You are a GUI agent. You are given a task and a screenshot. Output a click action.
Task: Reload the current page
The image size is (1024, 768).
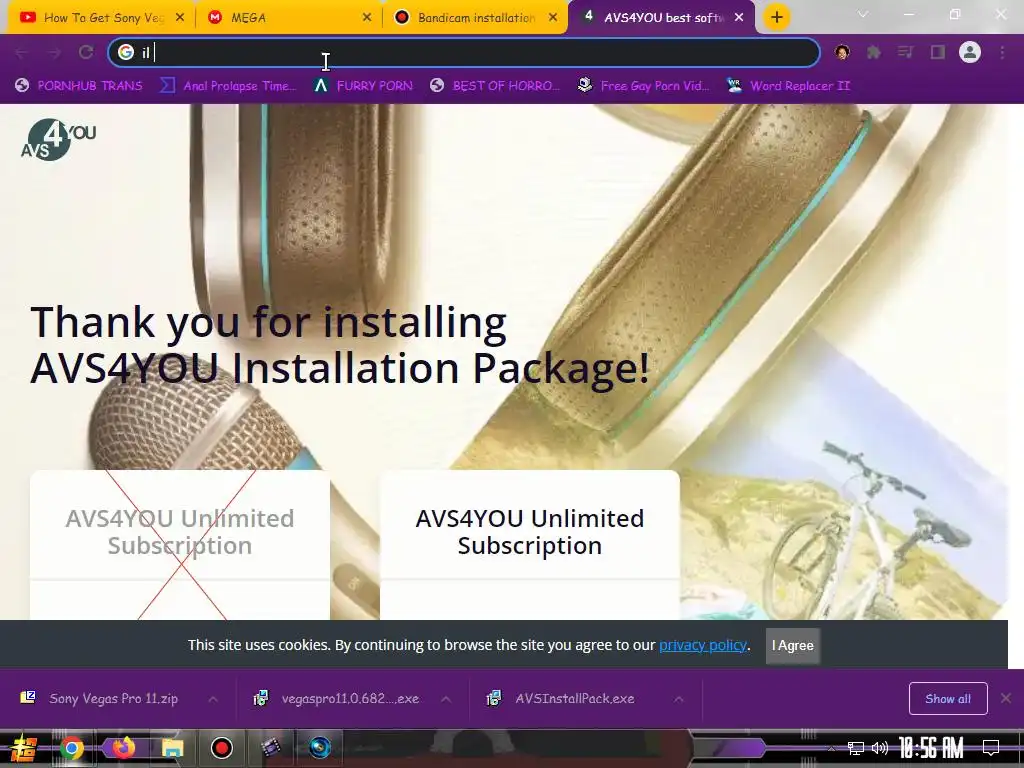click(x=86, y=52)
